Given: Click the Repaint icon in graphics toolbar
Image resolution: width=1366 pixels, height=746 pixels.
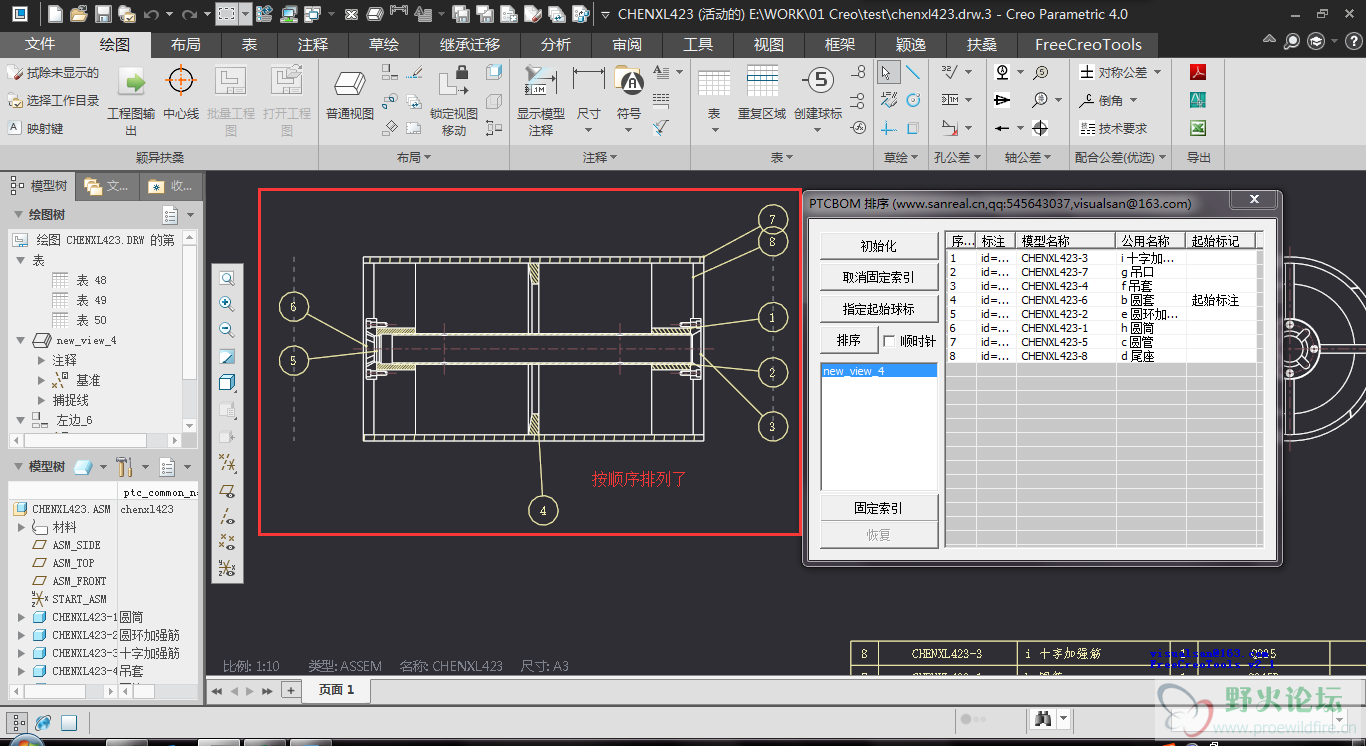Looking at the screenshot, I should pyautogui.click(x=227, y=357).
